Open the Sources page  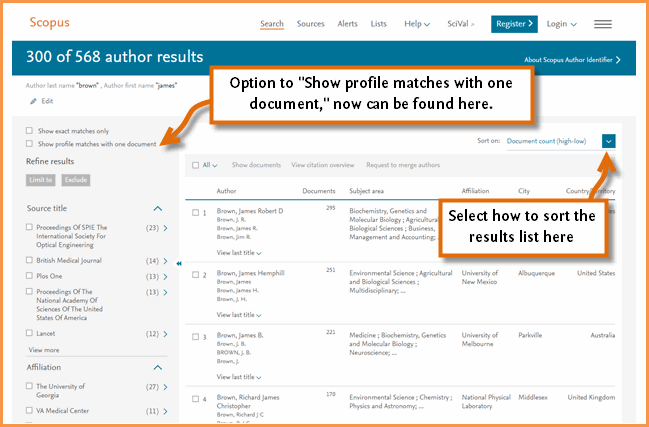point(310,24)
